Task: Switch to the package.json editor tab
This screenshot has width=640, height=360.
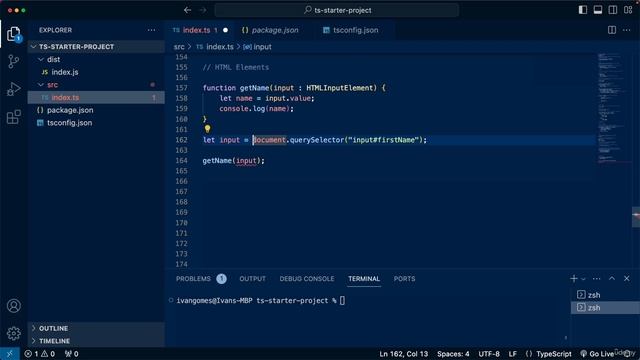Action: [270, 30]
